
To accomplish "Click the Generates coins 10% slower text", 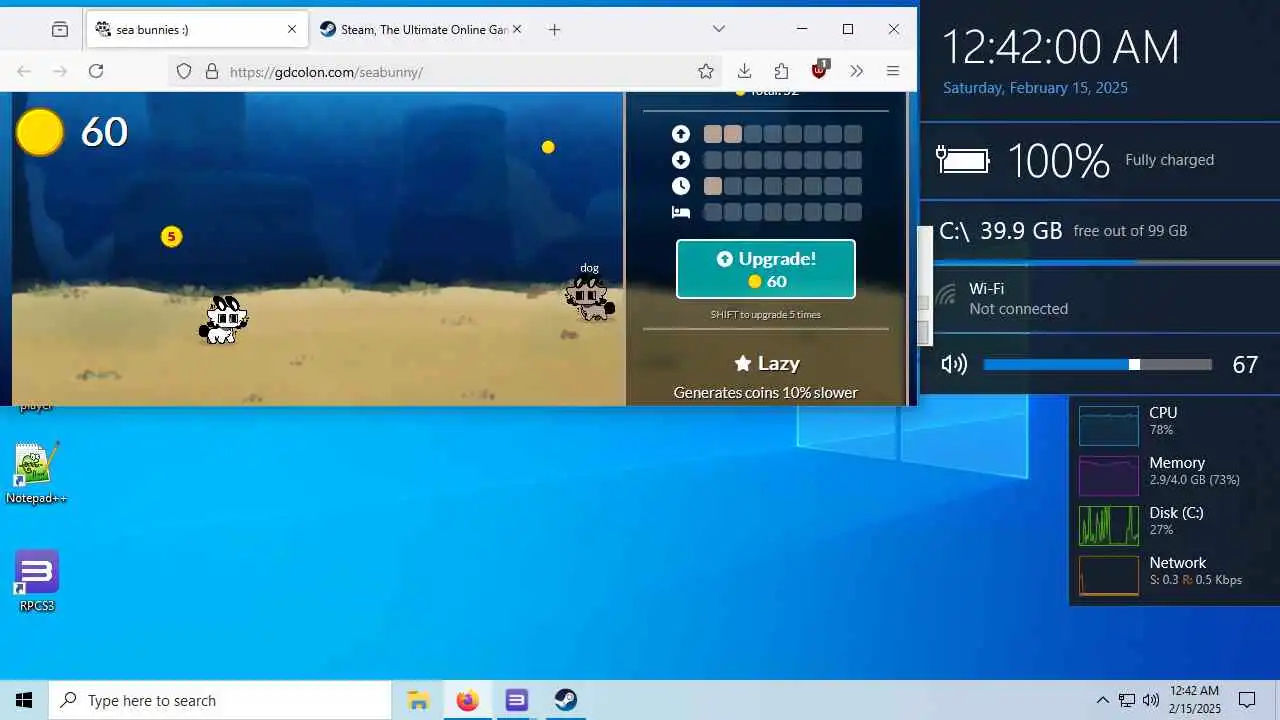I will [x=766, y=392].
